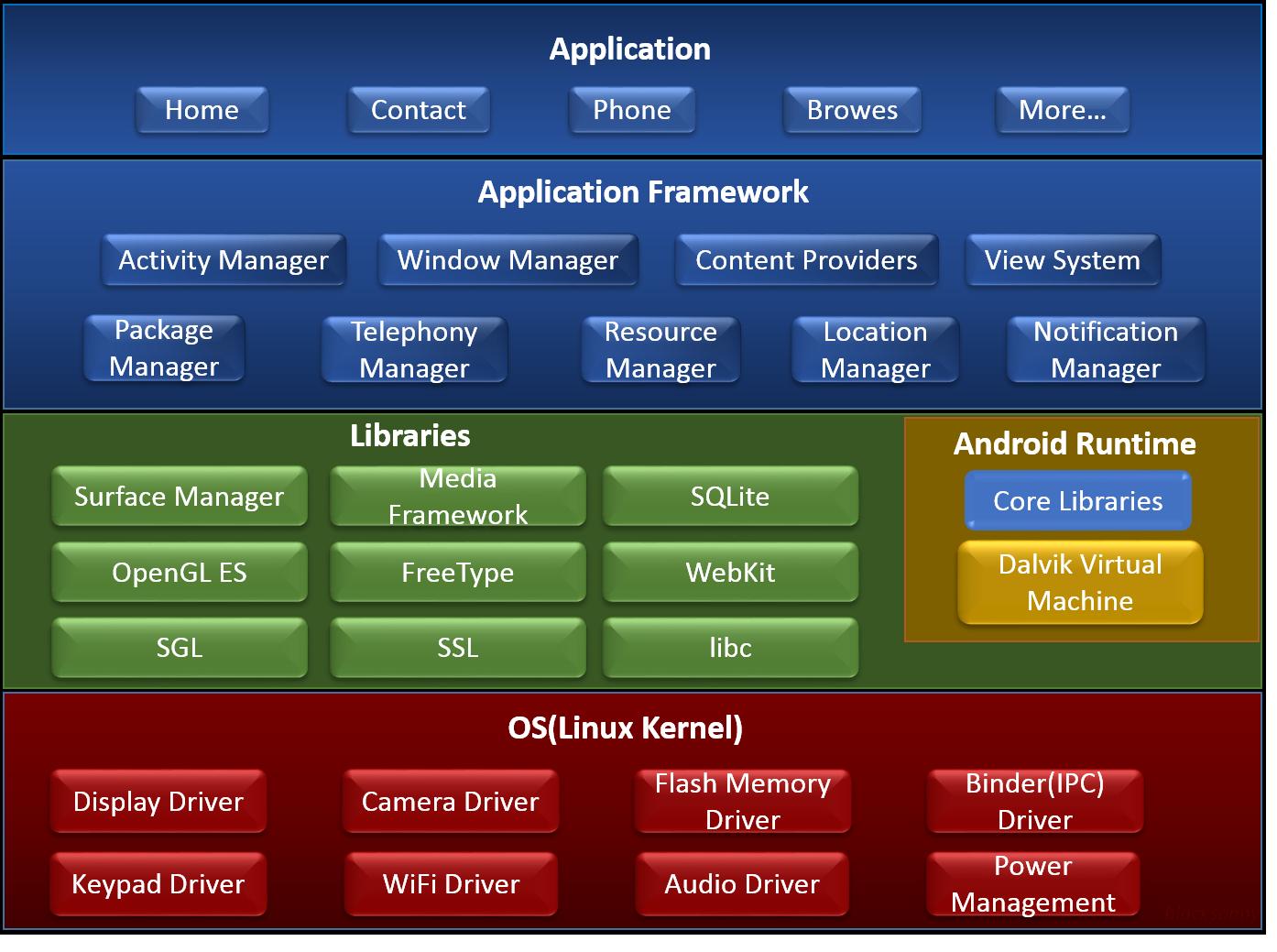Viewport: 1277px width, 952px height.
Task: Click the SQLite library block
Action: click(x=729, y=497)
